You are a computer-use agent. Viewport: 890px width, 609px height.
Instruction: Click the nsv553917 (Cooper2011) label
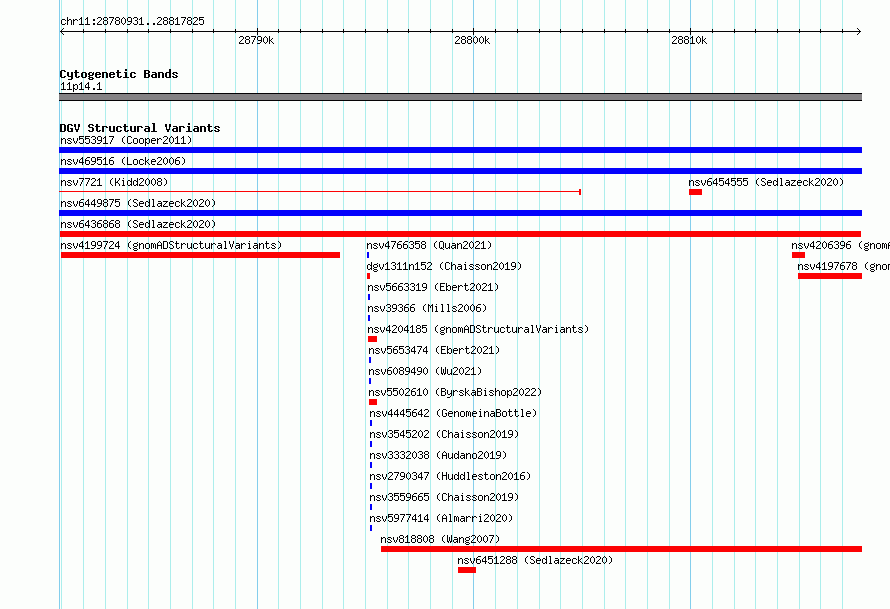pos(126,140)
